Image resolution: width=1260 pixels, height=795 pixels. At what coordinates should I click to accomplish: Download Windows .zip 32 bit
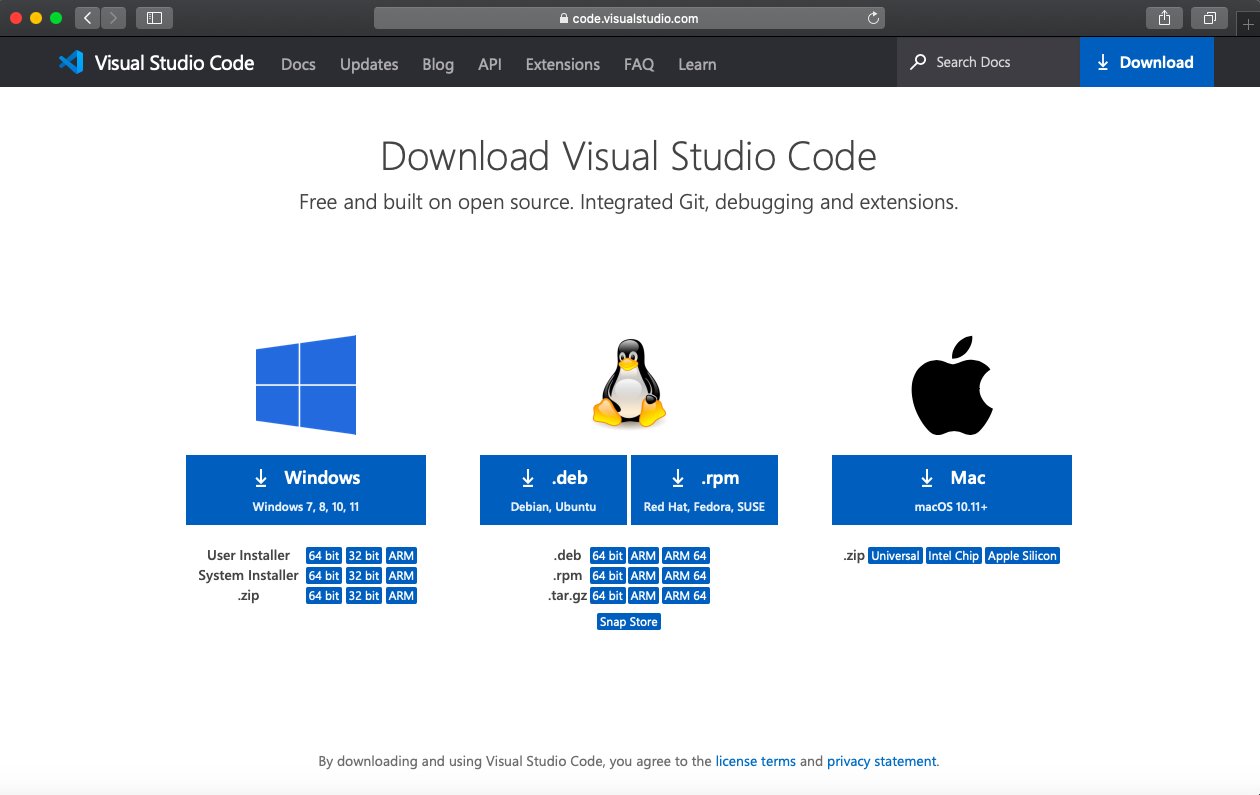coord(364,596)
